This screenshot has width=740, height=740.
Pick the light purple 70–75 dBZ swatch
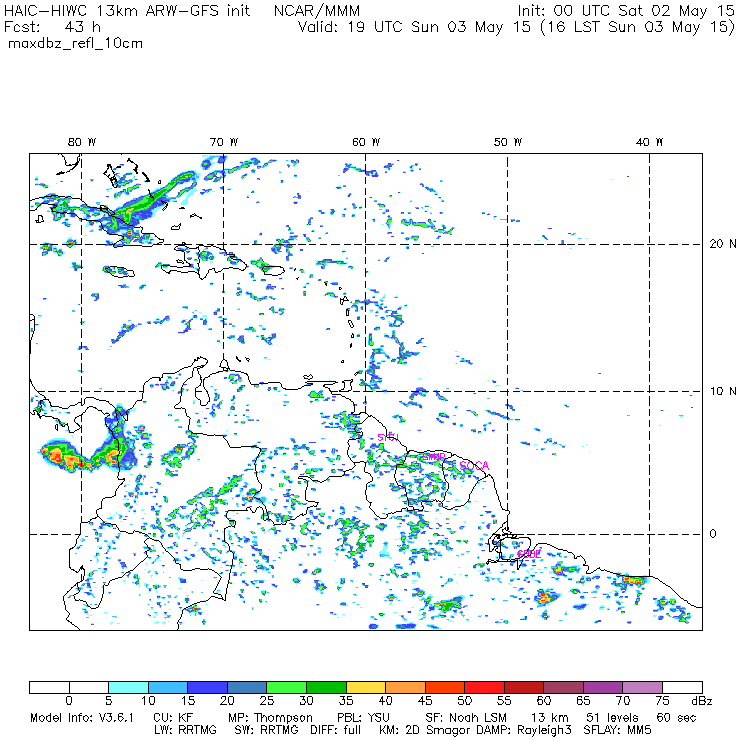click(643, 687)
